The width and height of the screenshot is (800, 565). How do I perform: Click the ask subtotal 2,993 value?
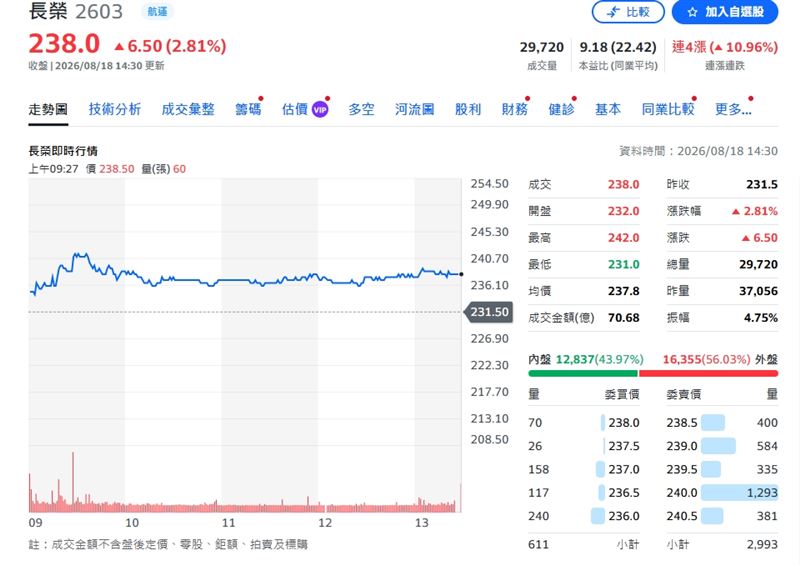[762, 545]
